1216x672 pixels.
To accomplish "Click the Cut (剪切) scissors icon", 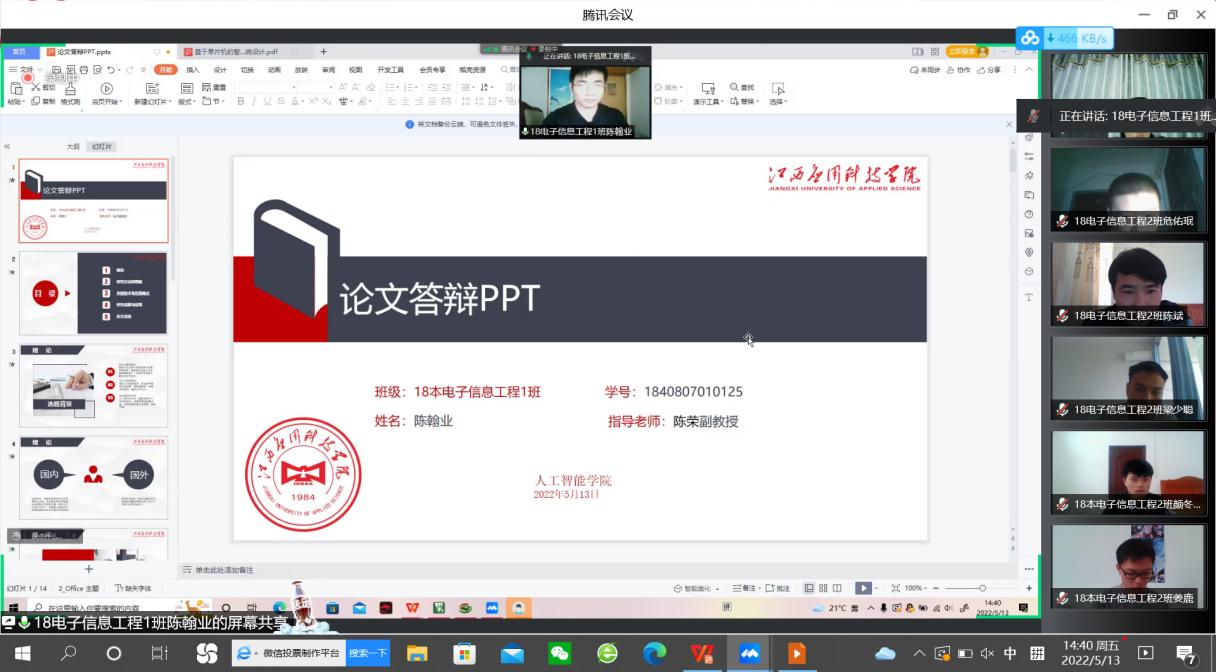I will point(37,87).
